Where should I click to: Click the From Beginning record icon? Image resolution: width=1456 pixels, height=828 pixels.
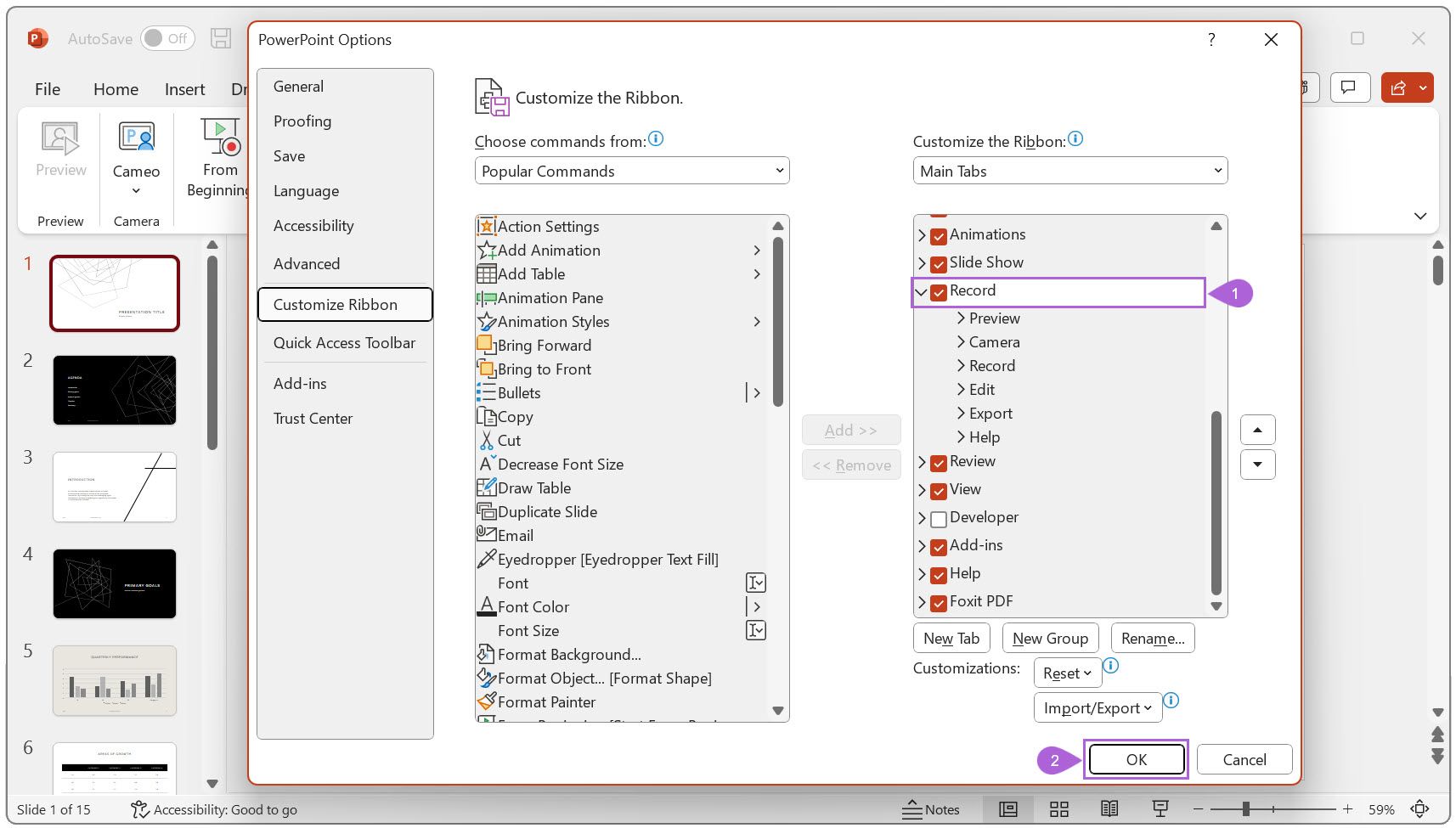tap(220, 137)
